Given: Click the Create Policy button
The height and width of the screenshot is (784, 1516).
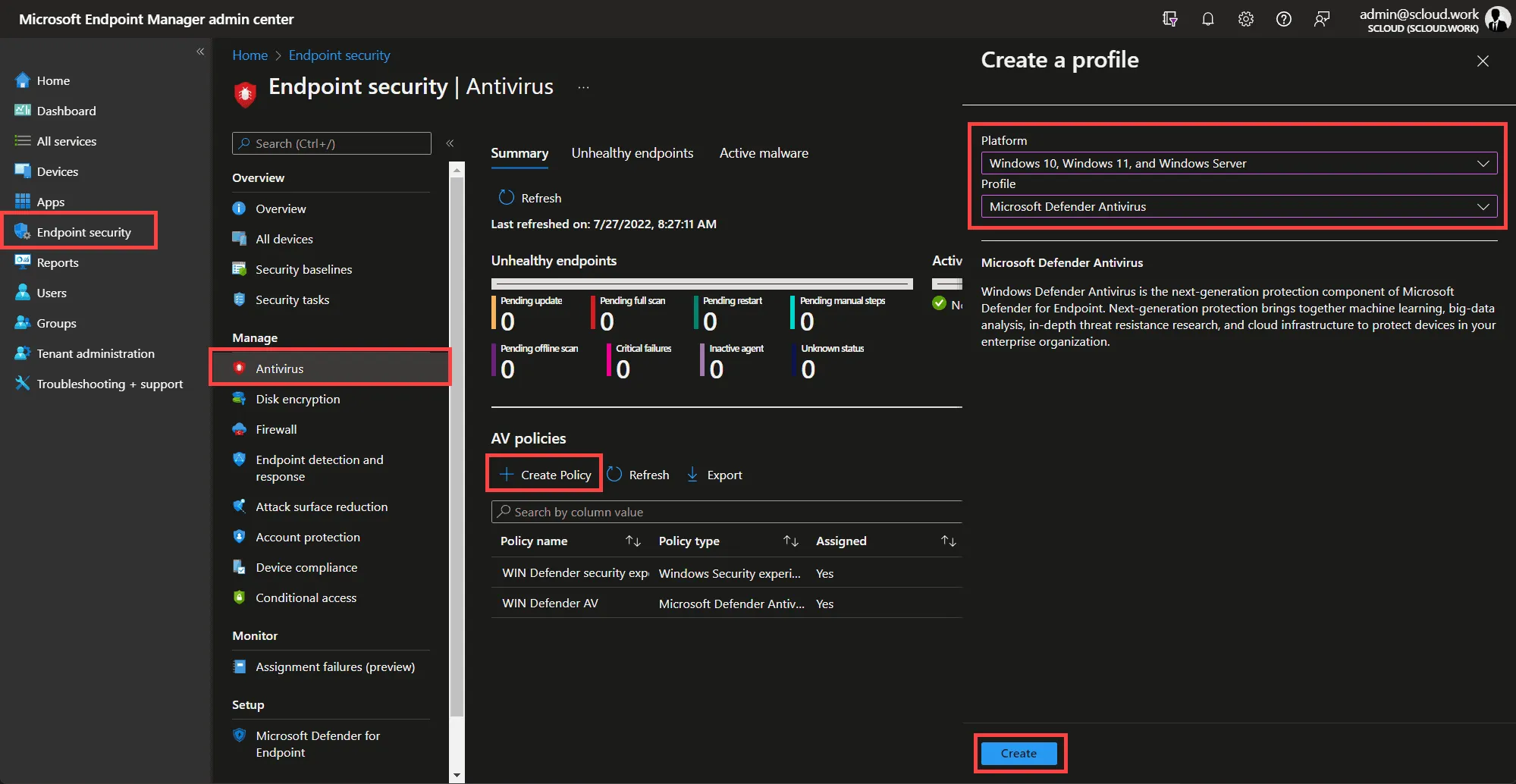Looking at the screenshot, I should click(x=545, y=475).
